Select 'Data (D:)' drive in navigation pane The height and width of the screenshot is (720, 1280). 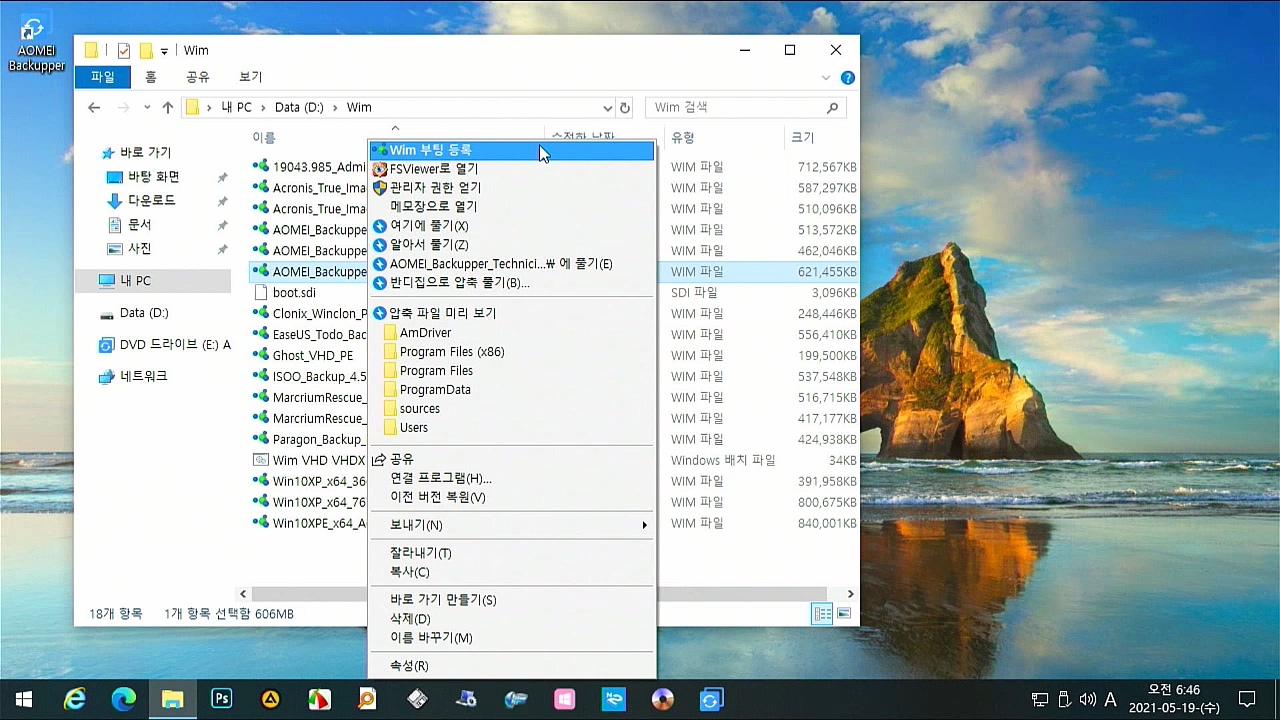tap(144, 313)
